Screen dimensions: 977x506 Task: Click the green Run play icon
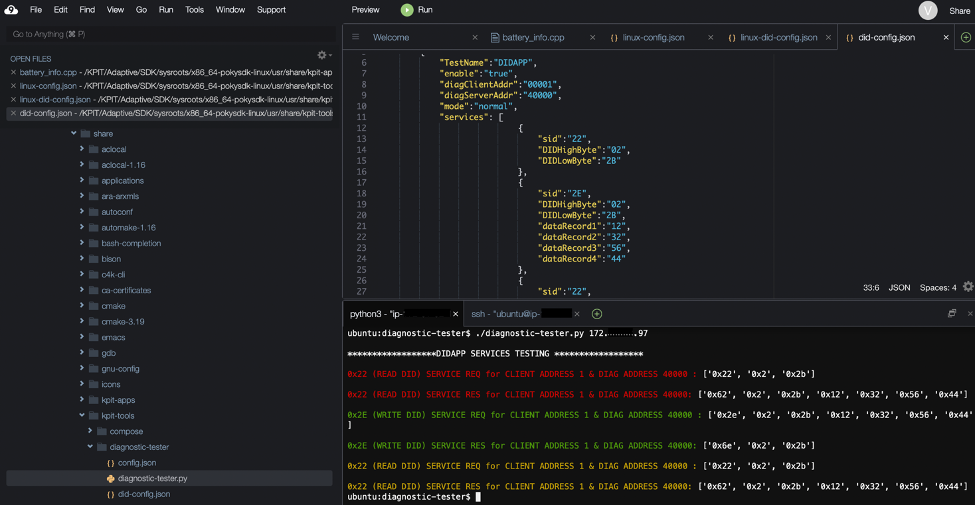pyautogui.click(x=407, y=10)
